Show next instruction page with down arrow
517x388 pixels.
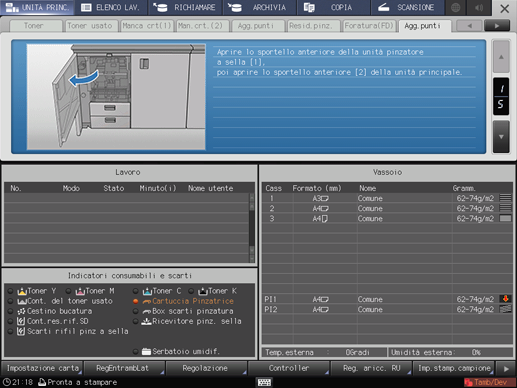click(501, 137)
